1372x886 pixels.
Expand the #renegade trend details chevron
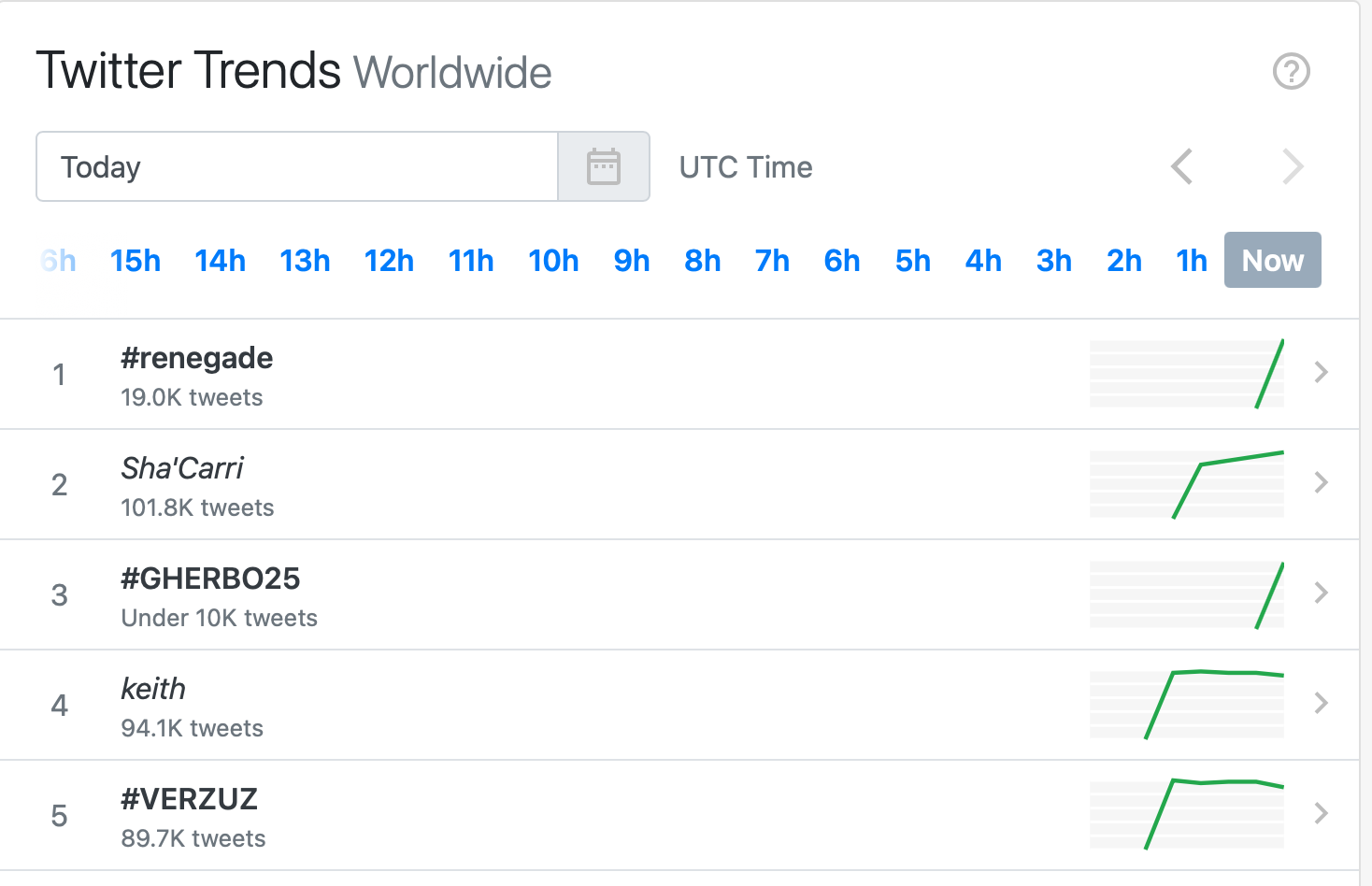(1321, 372)
